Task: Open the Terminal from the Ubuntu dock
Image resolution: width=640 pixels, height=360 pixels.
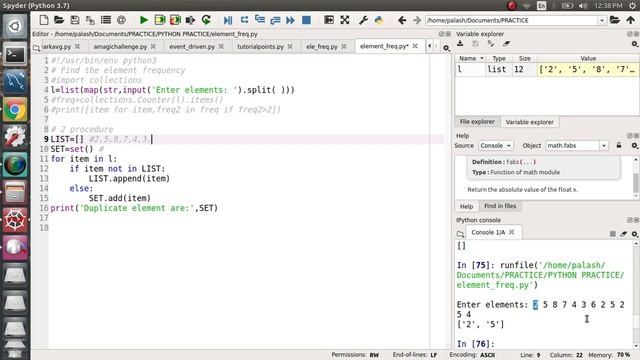Action: pyautogui.click(x=15, y=54)
